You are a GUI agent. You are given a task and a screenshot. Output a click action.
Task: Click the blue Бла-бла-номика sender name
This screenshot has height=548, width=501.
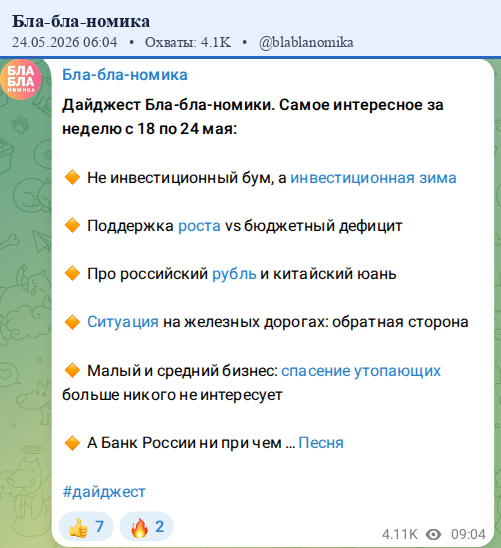click(x=125, y=75)
